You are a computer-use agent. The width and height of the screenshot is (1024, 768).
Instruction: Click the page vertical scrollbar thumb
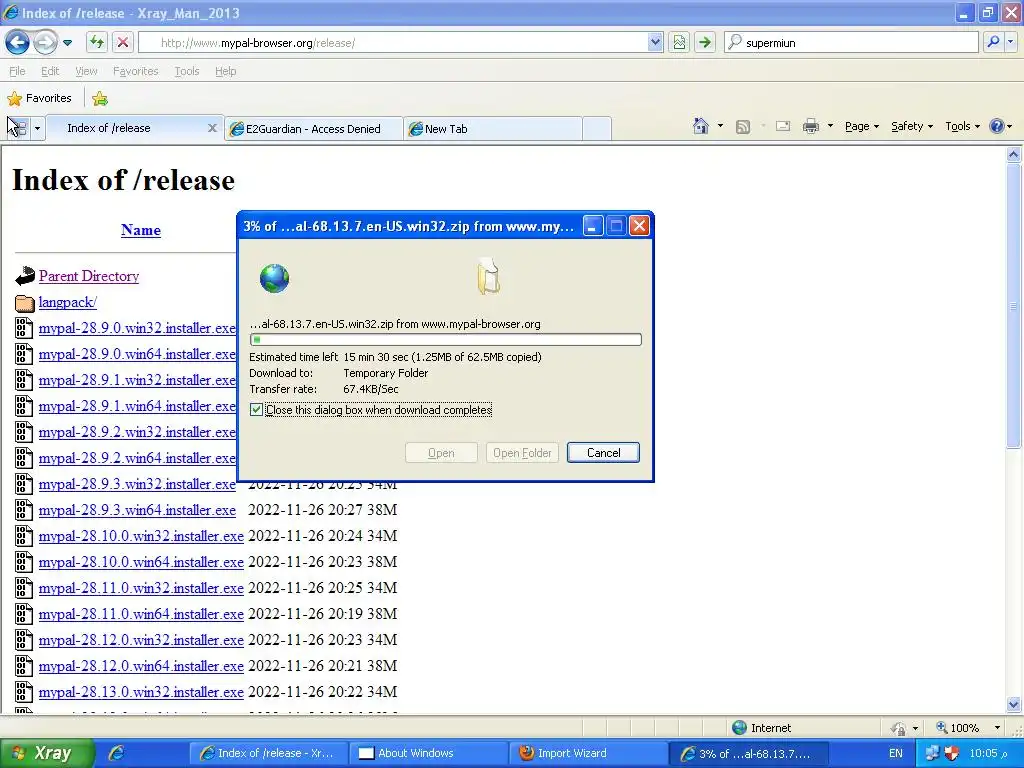pos(1013,306)
